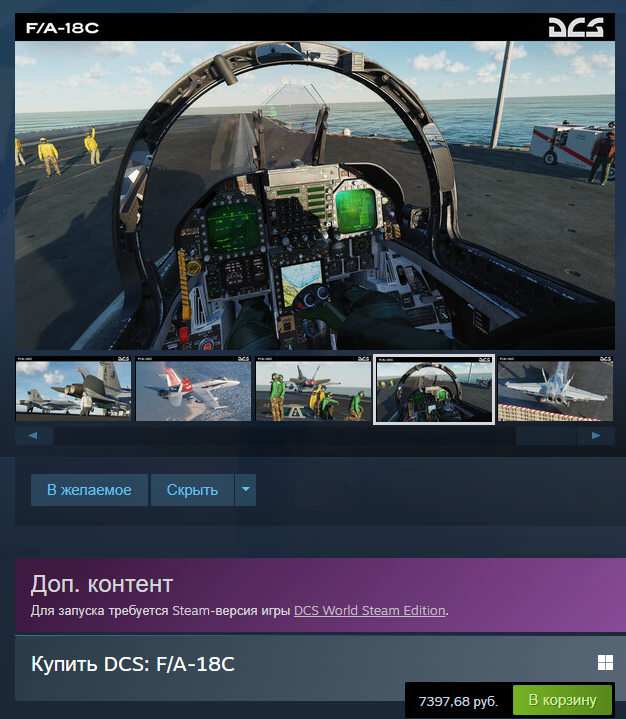Select the thumbnail of jet launching from carrier
The width and height of the screenshot is (626, 719).
pyautogui.click(x=556, y=389)
